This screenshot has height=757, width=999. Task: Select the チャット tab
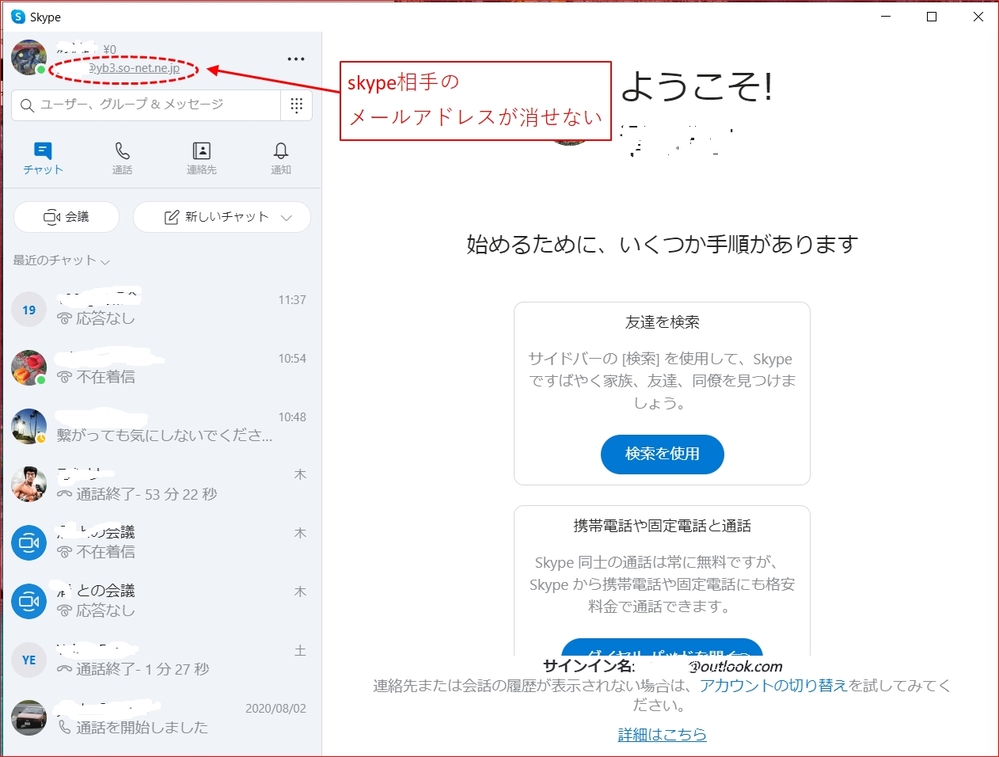tap(43, 158)
